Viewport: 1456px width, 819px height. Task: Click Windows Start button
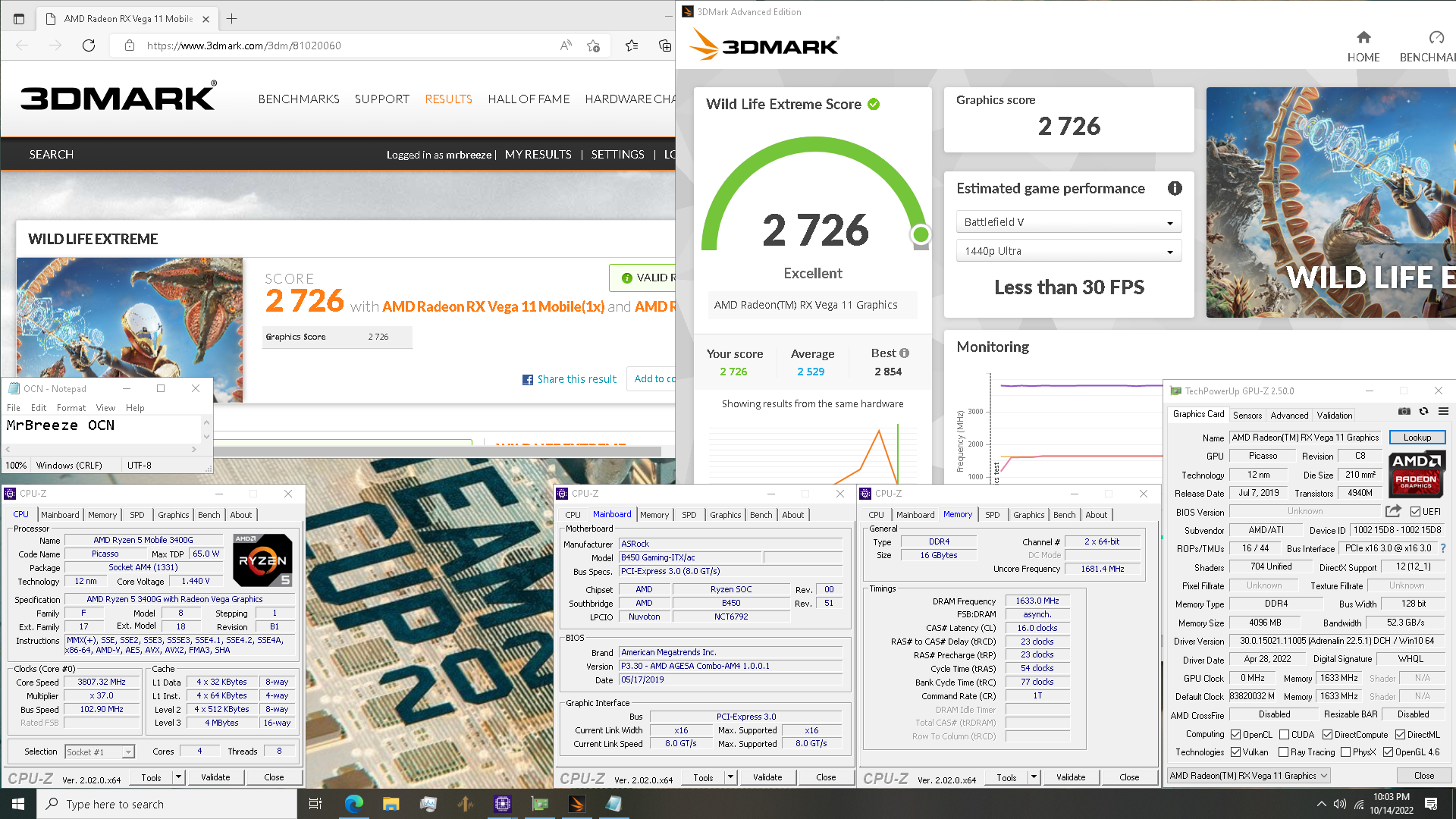[x=18, y=804]
